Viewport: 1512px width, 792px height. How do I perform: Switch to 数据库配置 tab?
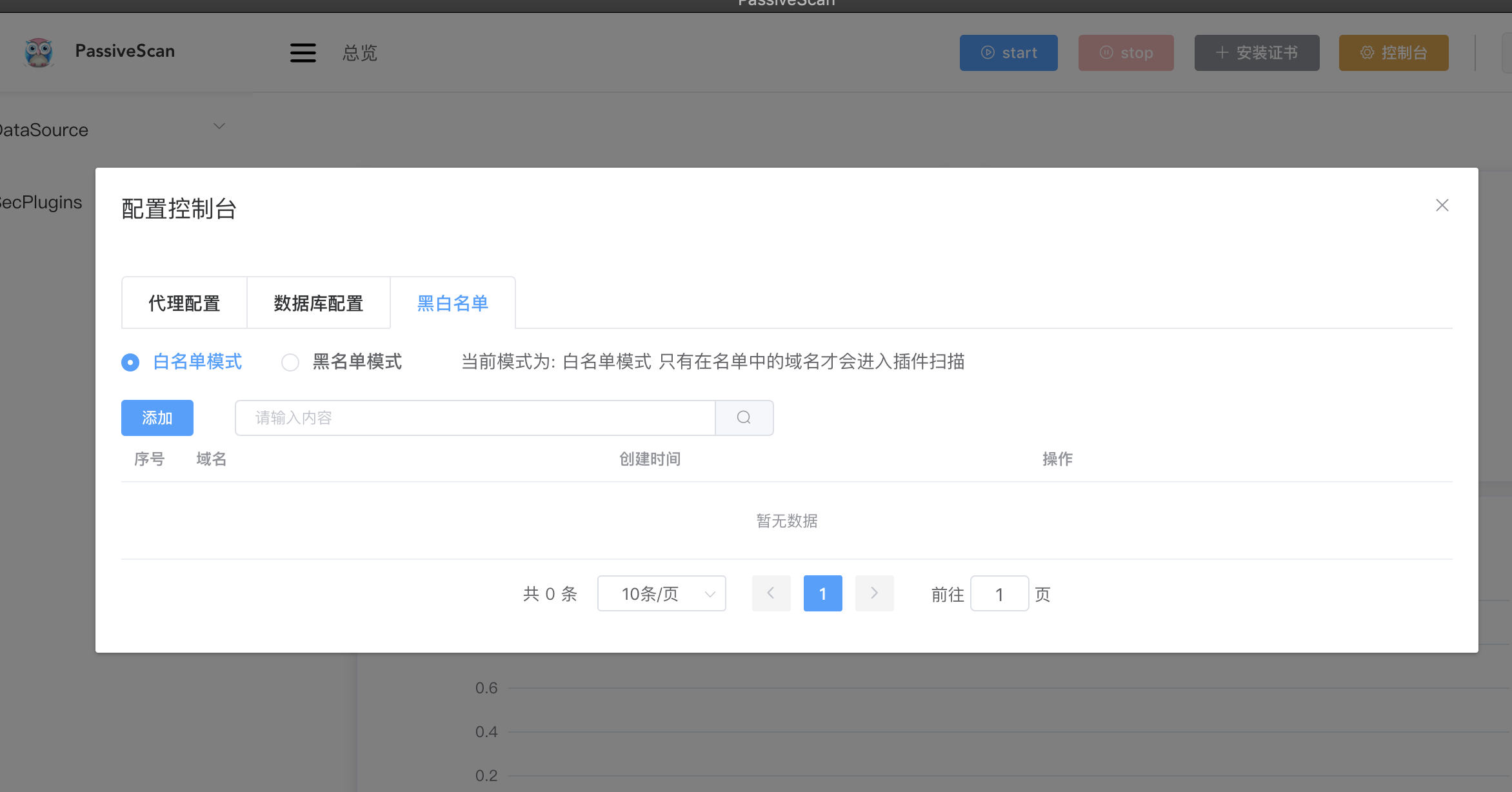click(319, 303)
